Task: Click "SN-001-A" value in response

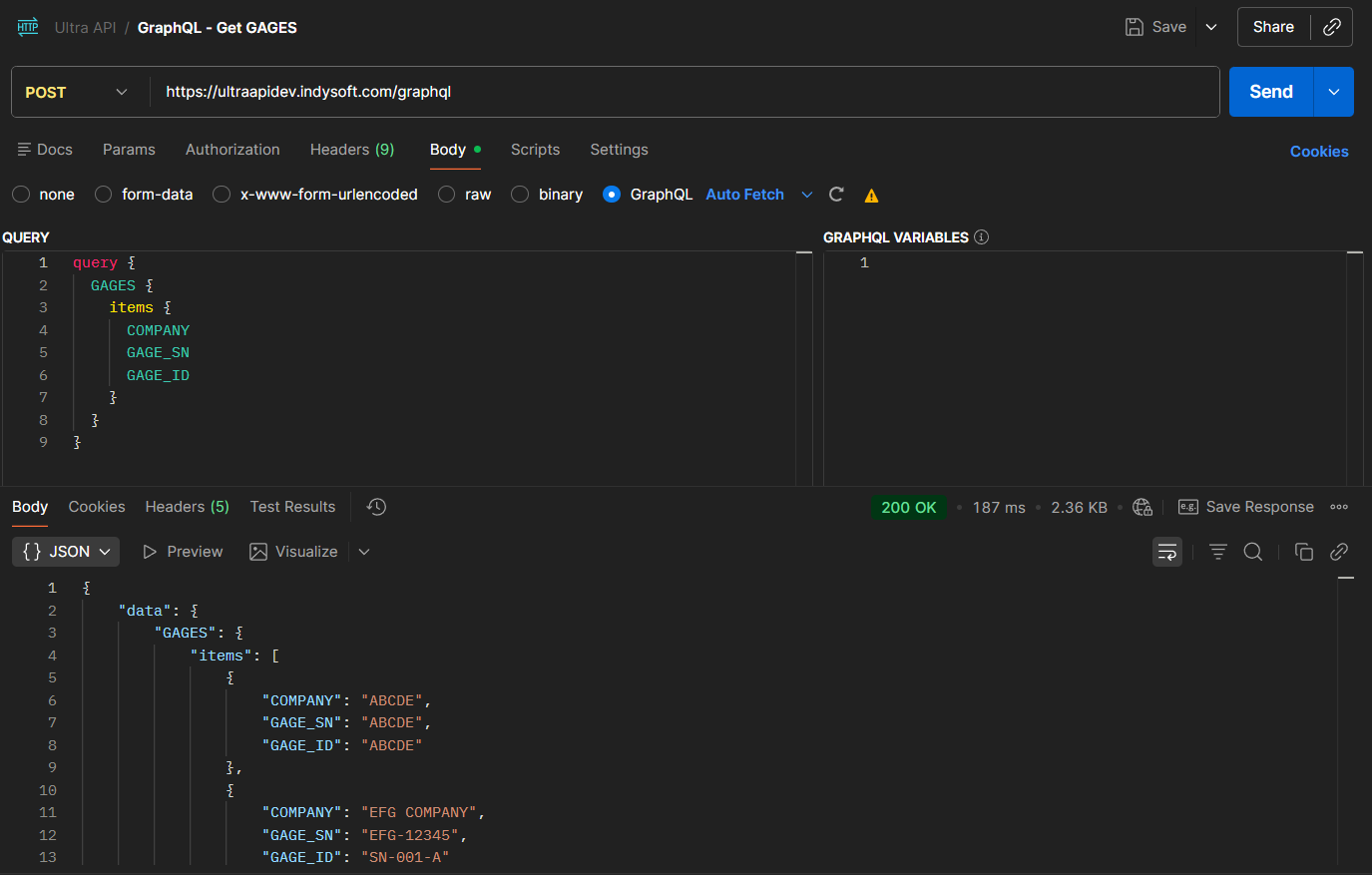Action: point(405,857)
